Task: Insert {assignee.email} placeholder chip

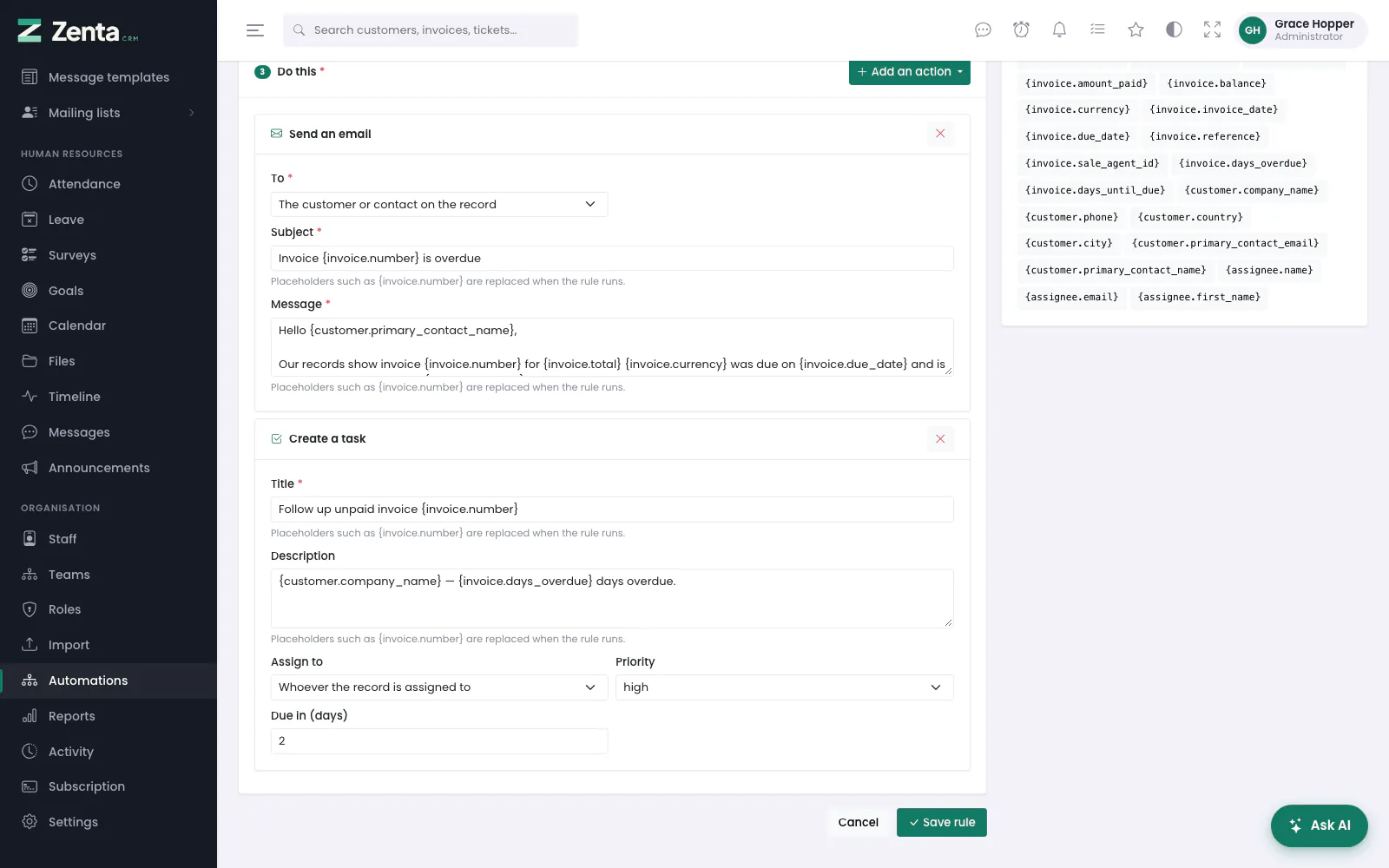Action: (x=1071, y=297)
